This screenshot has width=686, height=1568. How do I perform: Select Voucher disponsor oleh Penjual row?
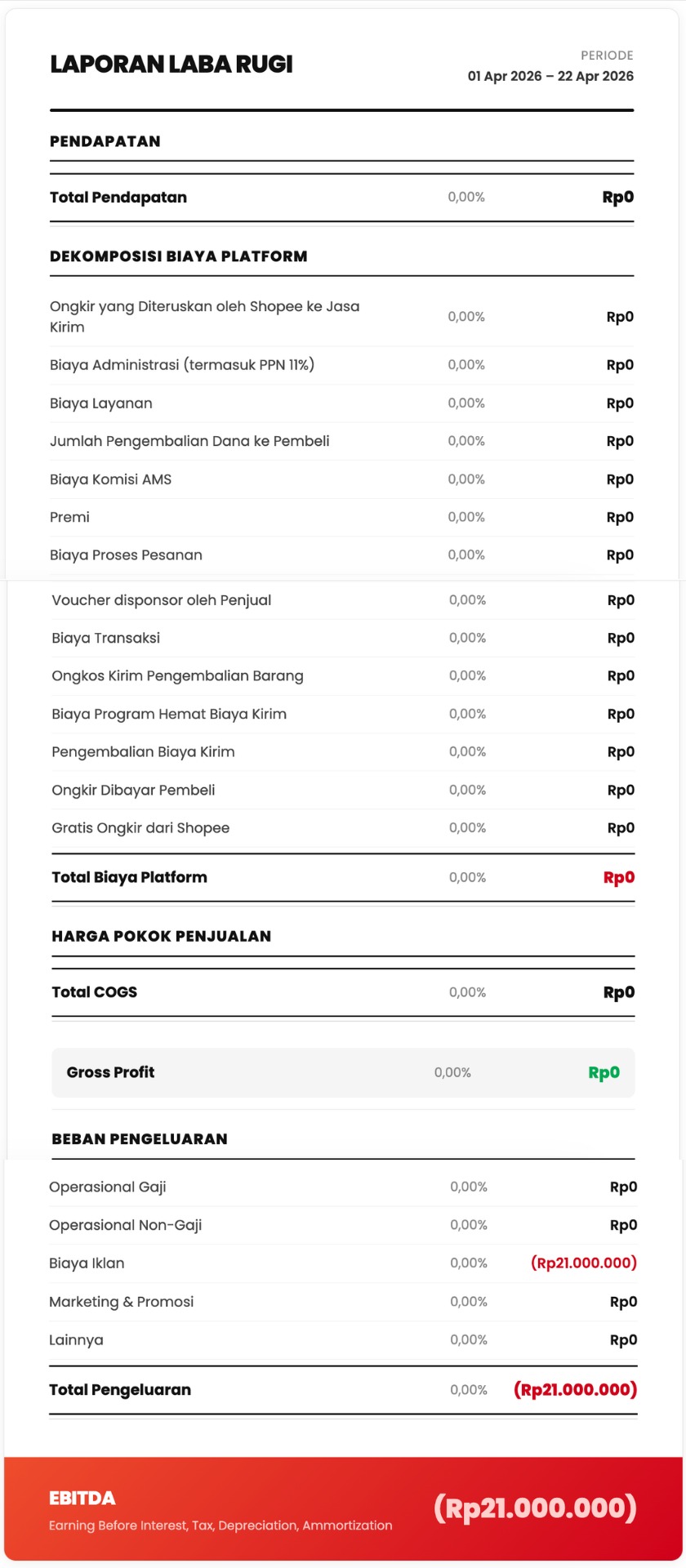coord(162,600)
